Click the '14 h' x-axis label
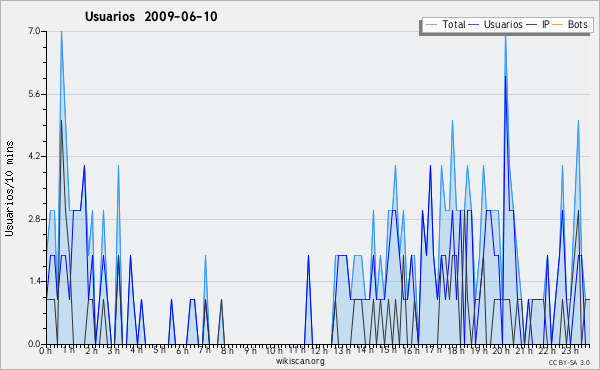Viewport: 600px width, 370px height. 365,350
